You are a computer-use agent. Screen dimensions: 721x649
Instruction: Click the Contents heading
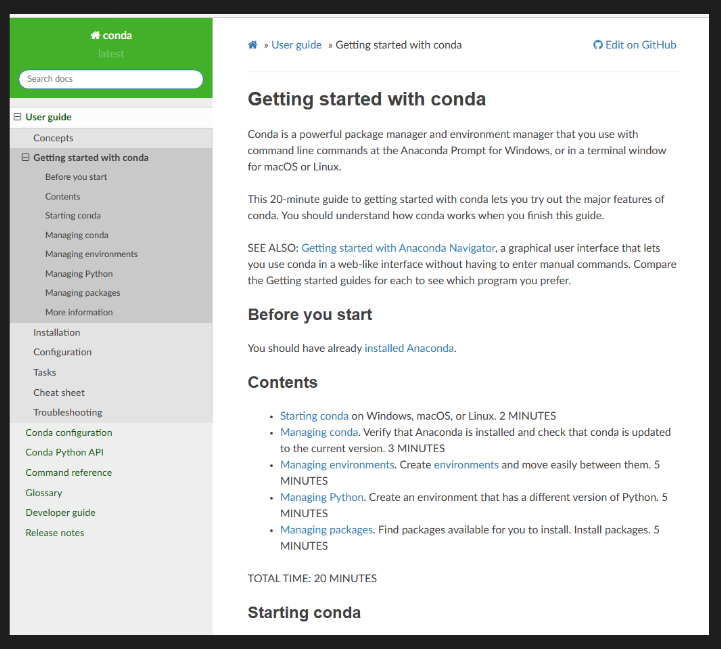click(x=282, y=382)
